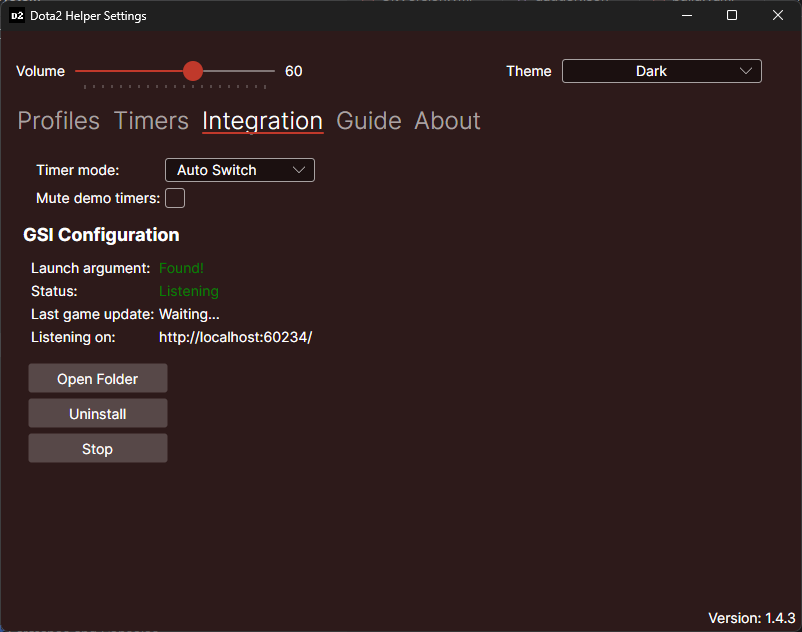Open the About tab
The height and width of the screenshot is (632, 802).
(446, 121)
